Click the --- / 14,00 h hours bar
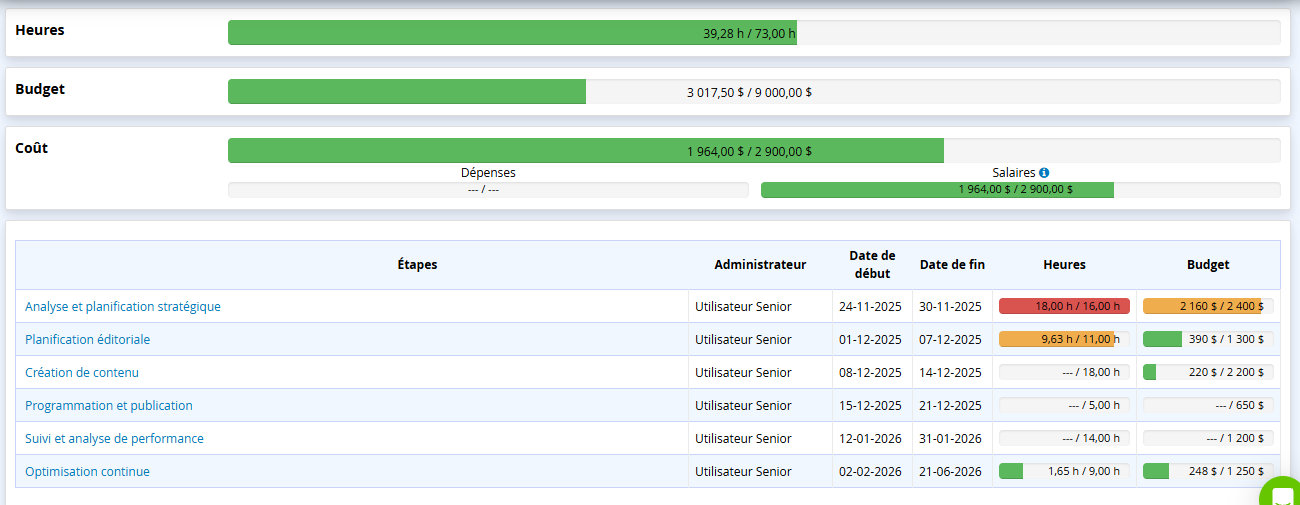This screenshot has height=505, width=1300. (x=1064, y=439)
